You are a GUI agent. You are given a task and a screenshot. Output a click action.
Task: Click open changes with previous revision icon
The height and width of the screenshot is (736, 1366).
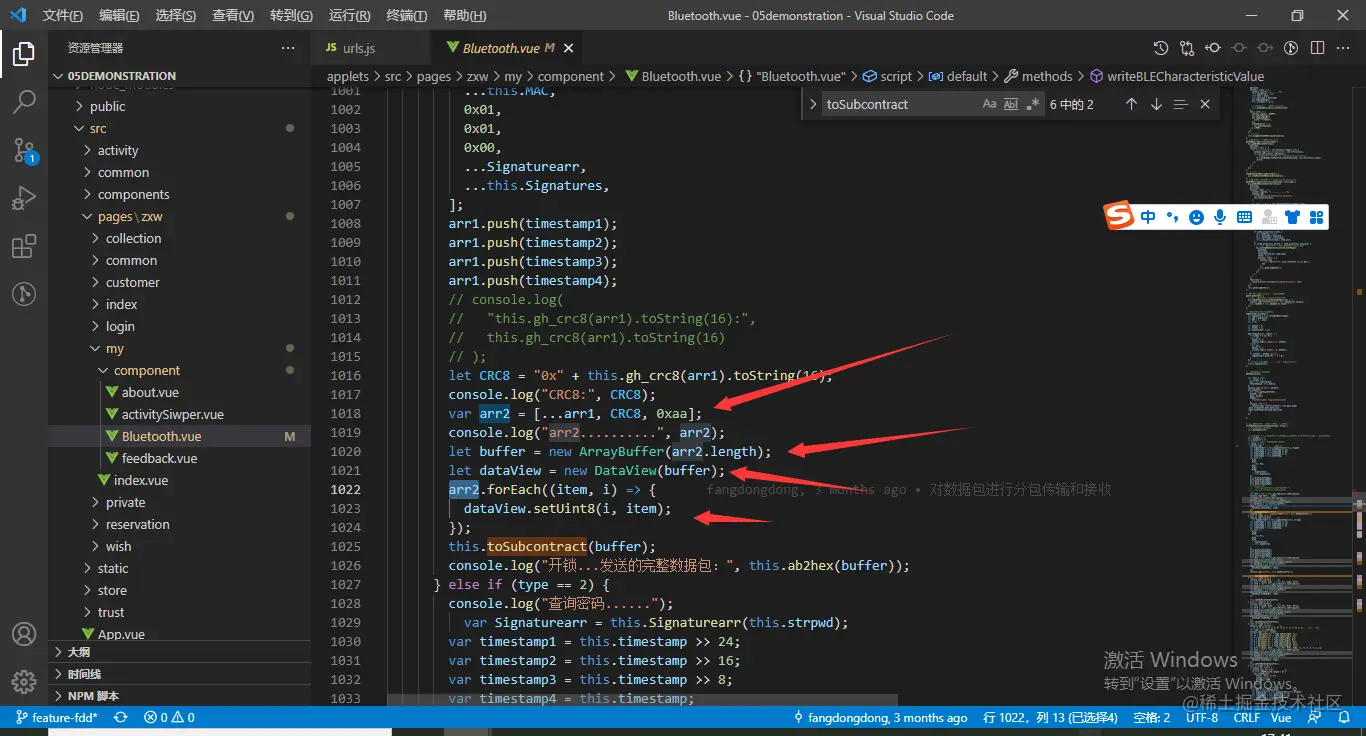tap(1213, 47)
